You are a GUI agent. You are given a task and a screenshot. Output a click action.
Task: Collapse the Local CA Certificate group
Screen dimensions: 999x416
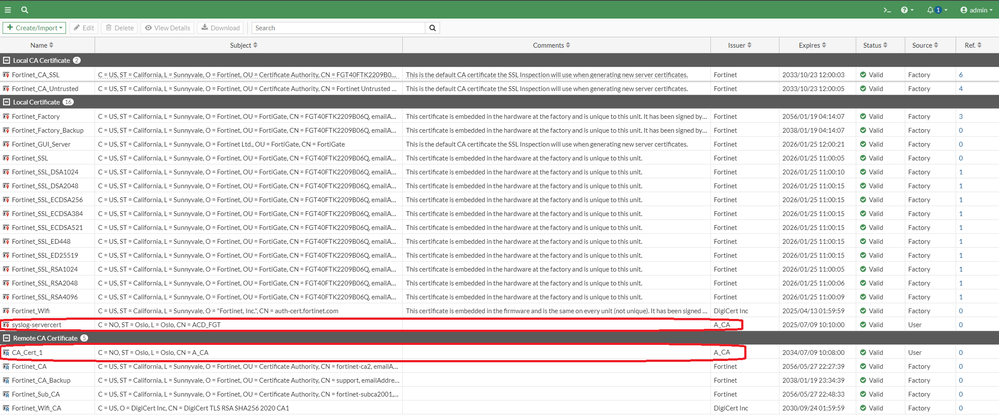point(6,61)
